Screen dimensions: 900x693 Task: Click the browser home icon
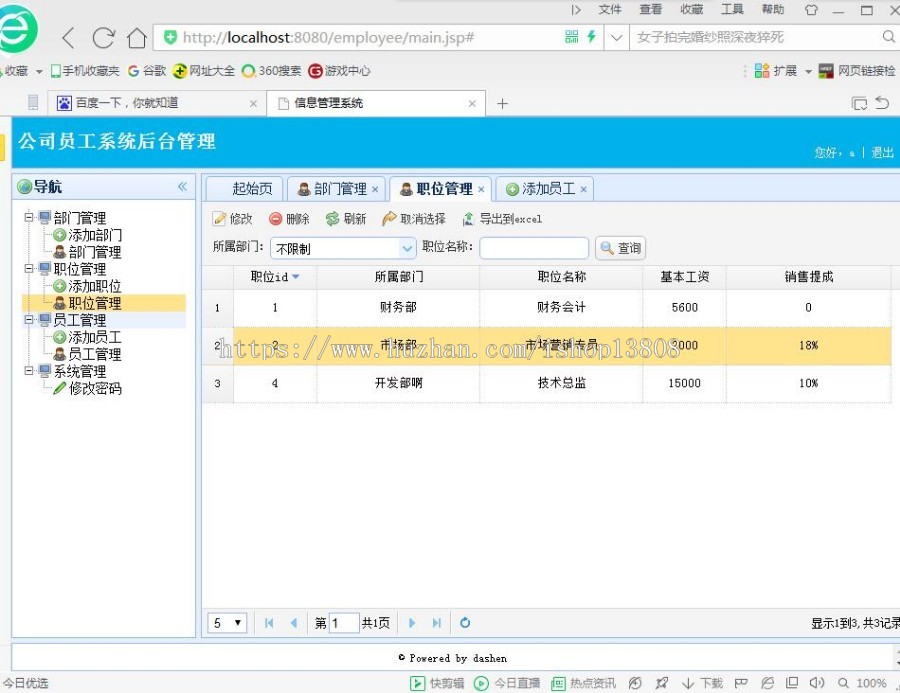[x=136, y=37]
